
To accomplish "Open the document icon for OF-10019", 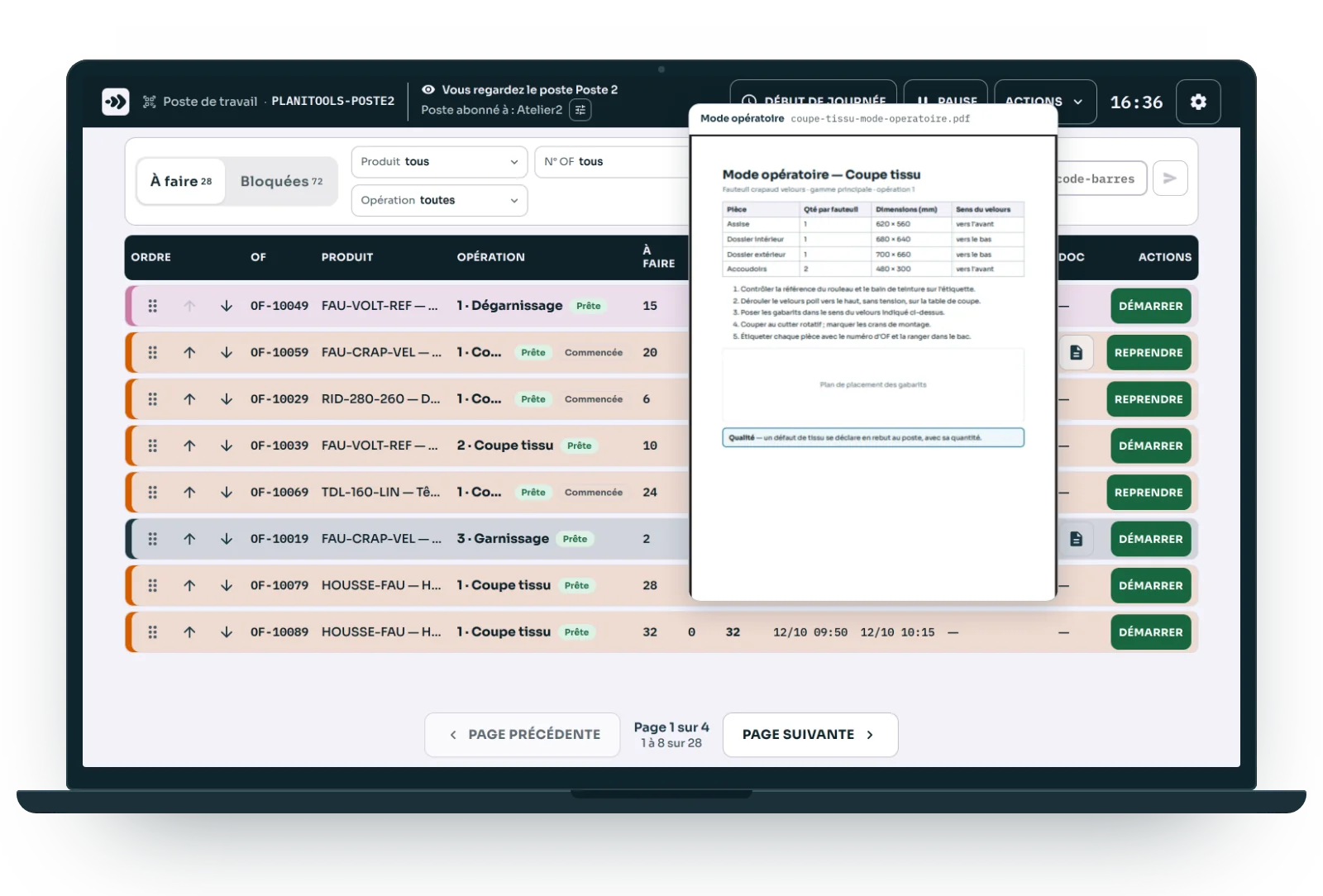I will pyautogui.click(x=1076, y=539).
